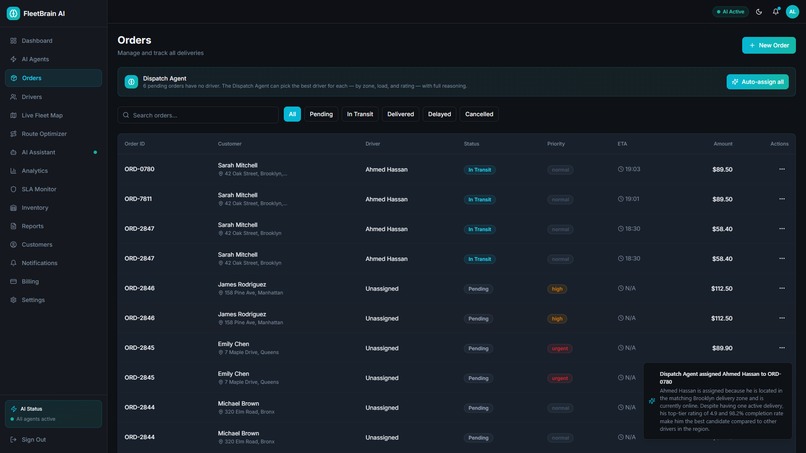This screenshot has width=806, height=453.
Task: Click the Customer column header
Action: 229,144
